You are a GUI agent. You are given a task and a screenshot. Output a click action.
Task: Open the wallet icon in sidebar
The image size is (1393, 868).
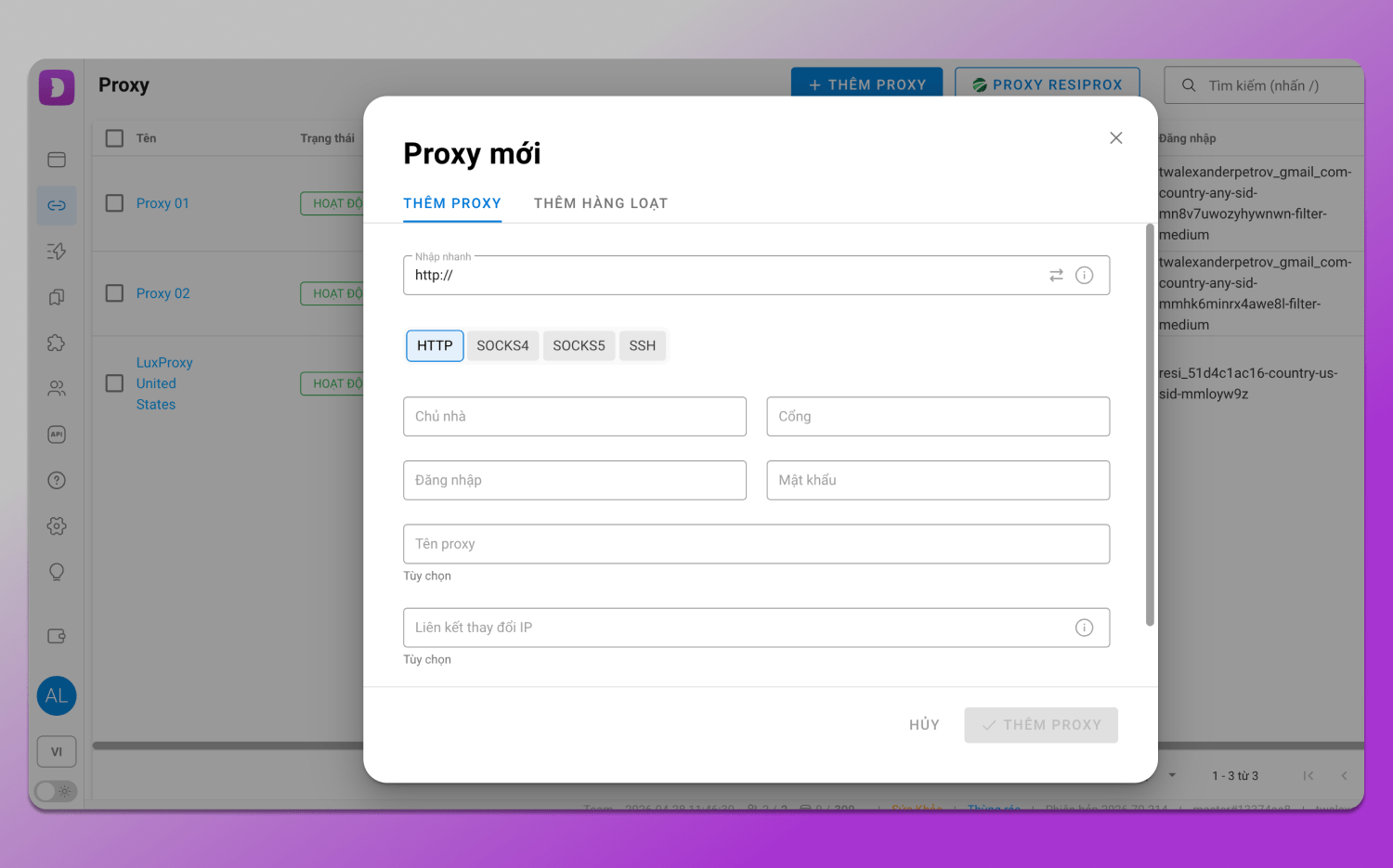click(57, 637)
